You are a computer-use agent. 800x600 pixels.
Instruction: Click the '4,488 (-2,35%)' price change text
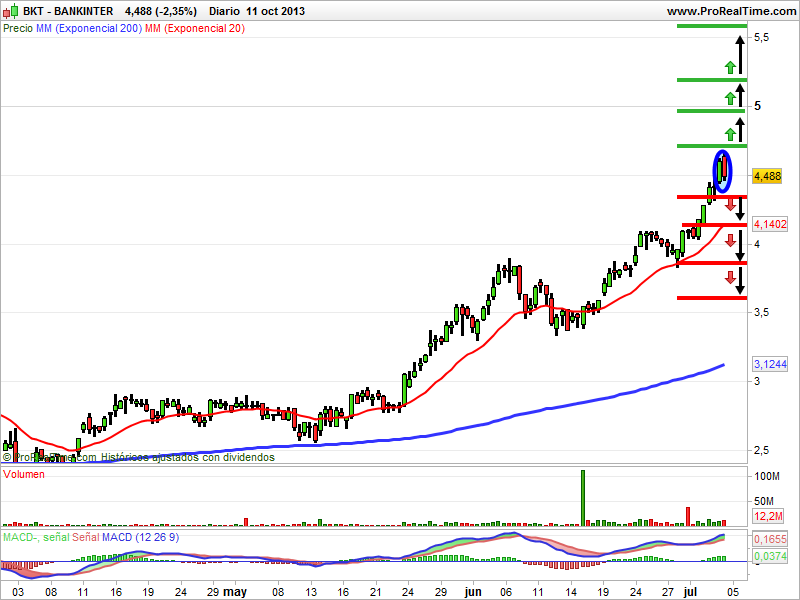[161, 11]
